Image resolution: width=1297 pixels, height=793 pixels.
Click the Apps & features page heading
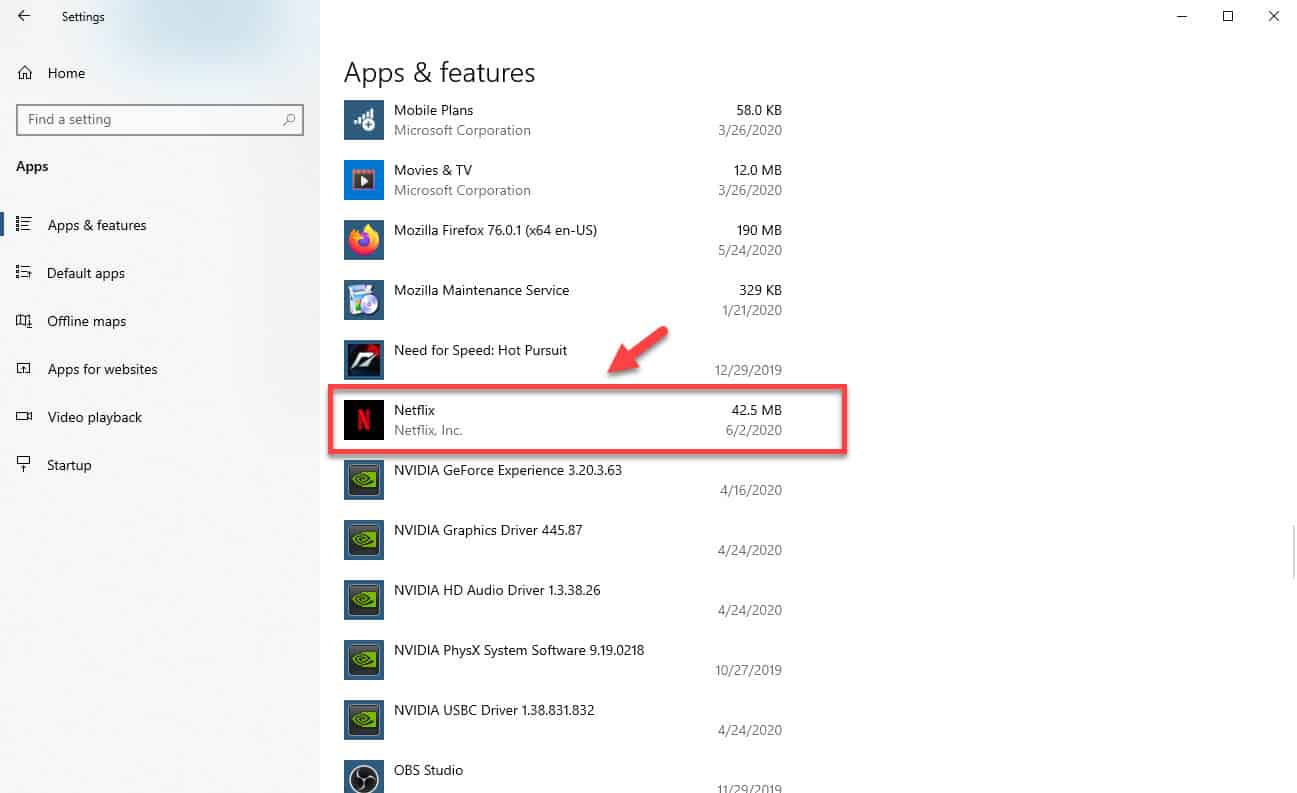point(440,73)
